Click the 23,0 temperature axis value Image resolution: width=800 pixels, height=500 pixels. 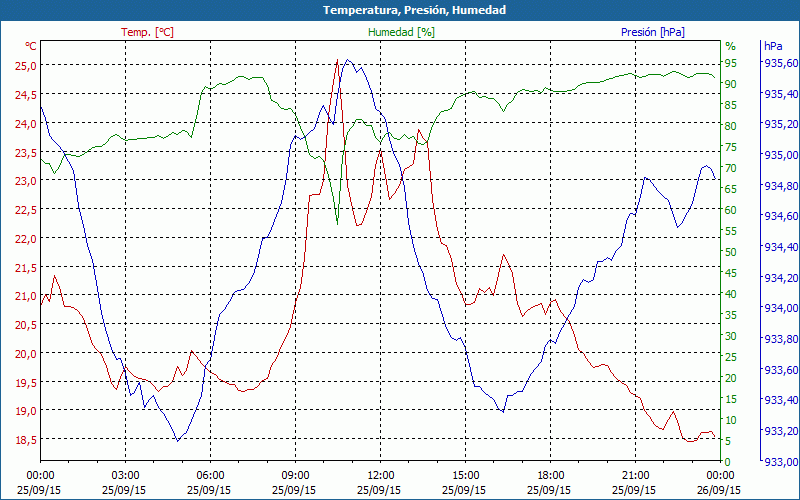25,181
